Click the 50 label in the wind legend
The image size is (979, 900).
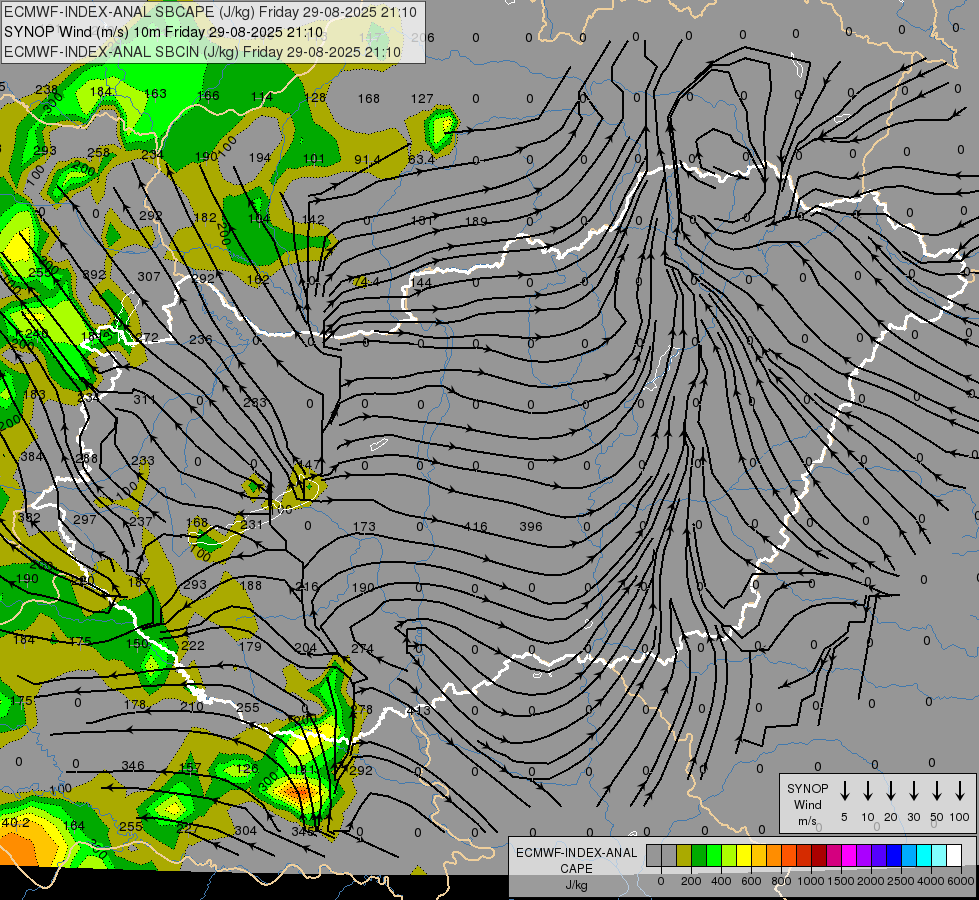pos(937,817)
